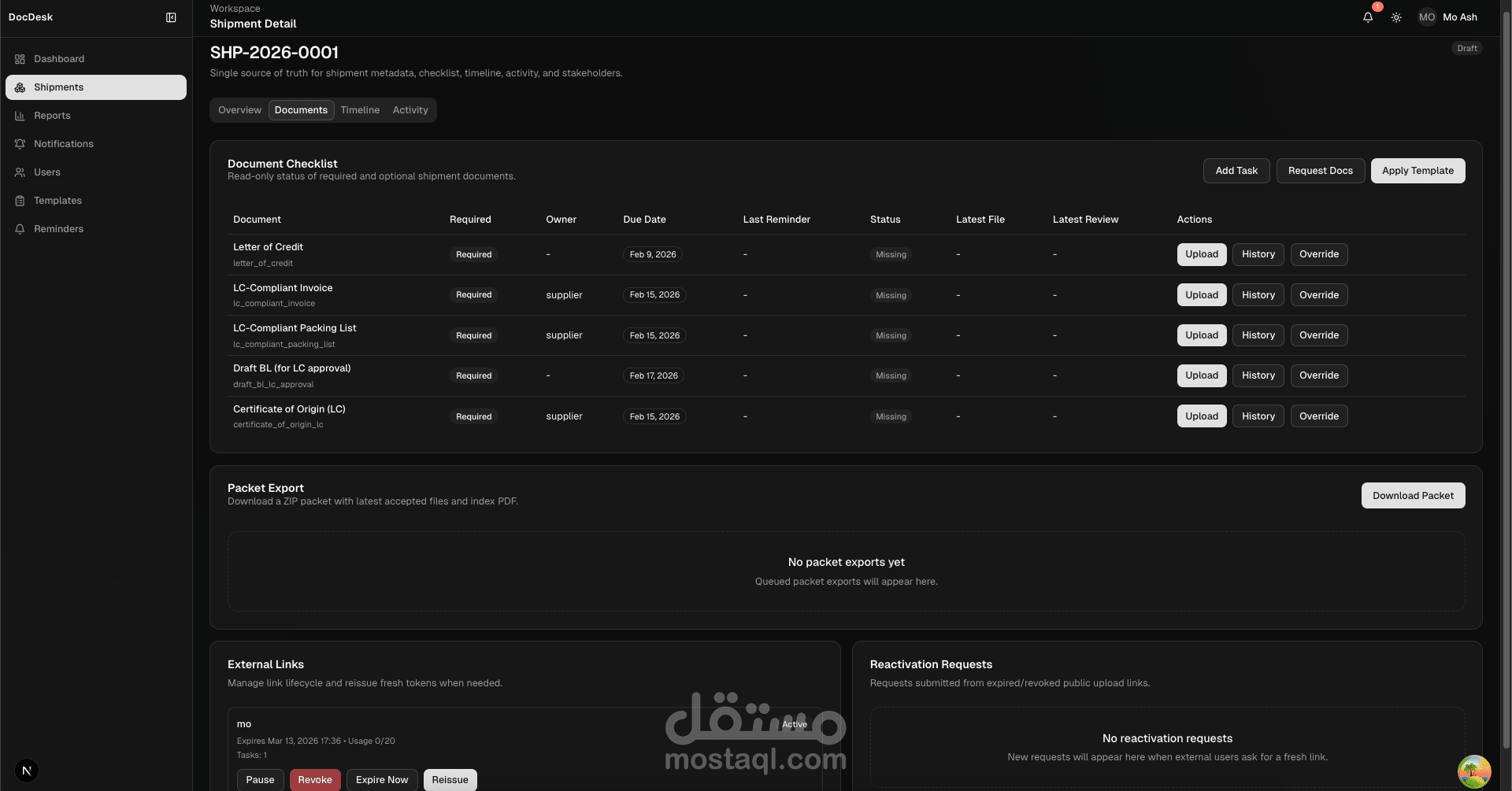The image size is (1512, 791).
Task: Override LC-Compliant Invoice status
Action: [1319, 295]
